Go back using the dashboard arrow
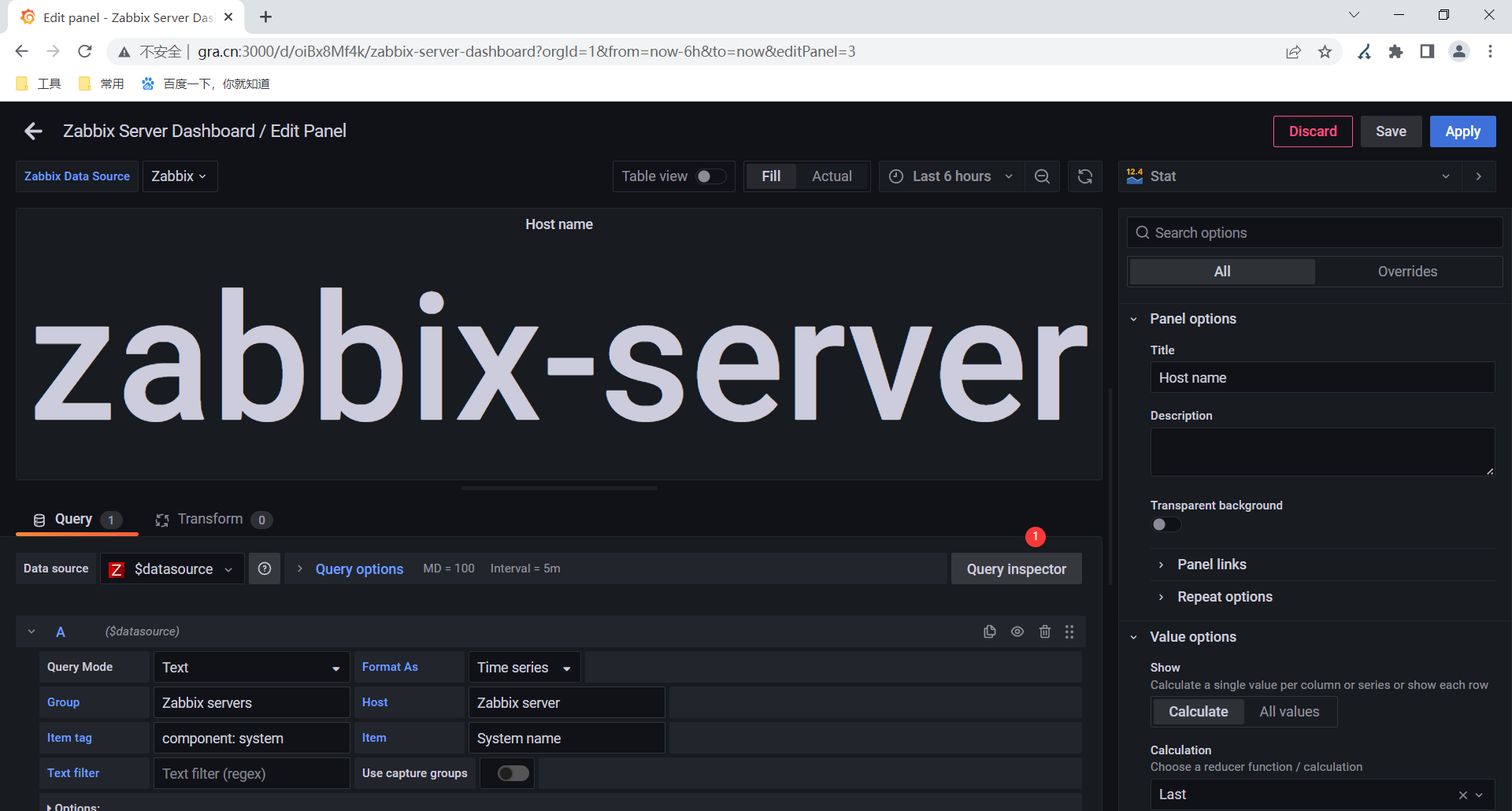The height and width of the screenshot is (811, 1512). coord(33,131)
